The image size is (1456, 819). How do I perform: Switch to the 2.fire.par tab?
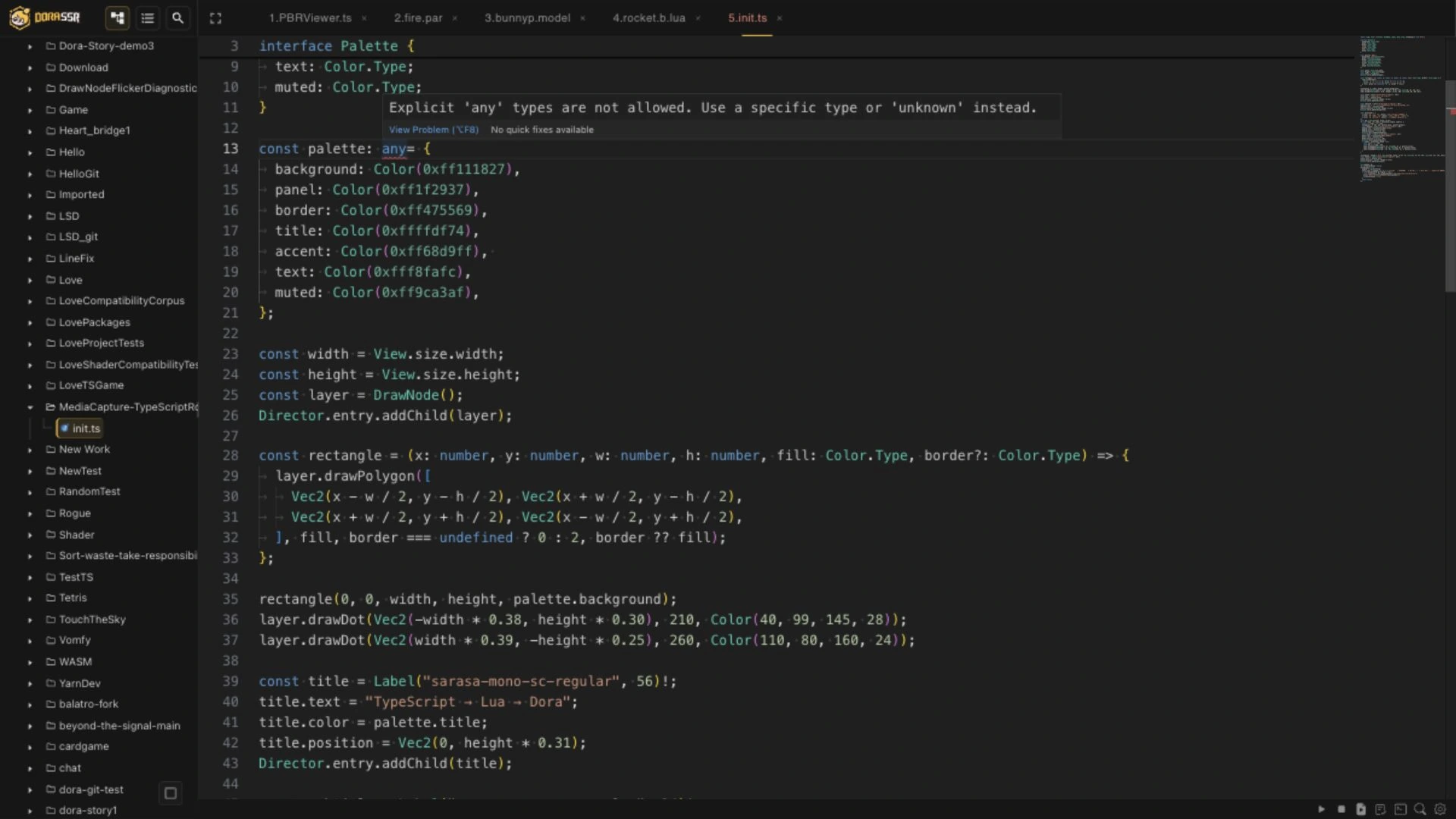click(x=418, y=17)
